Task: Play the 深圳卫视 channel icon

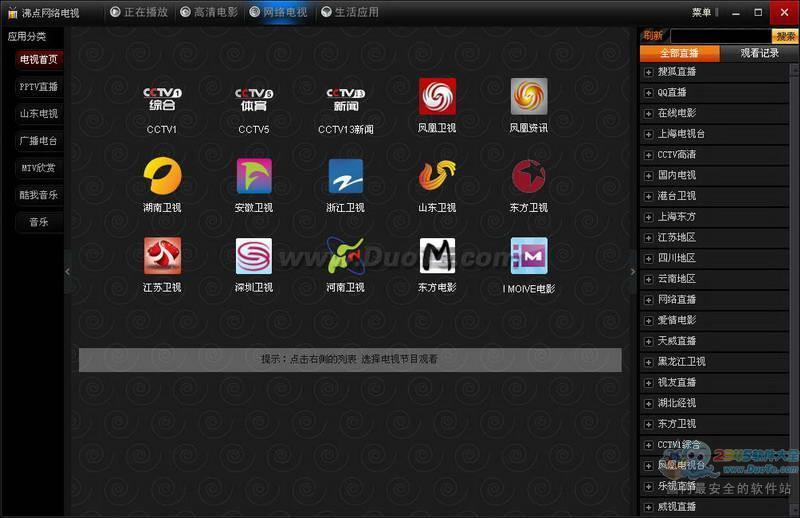Action: point(254,256)
